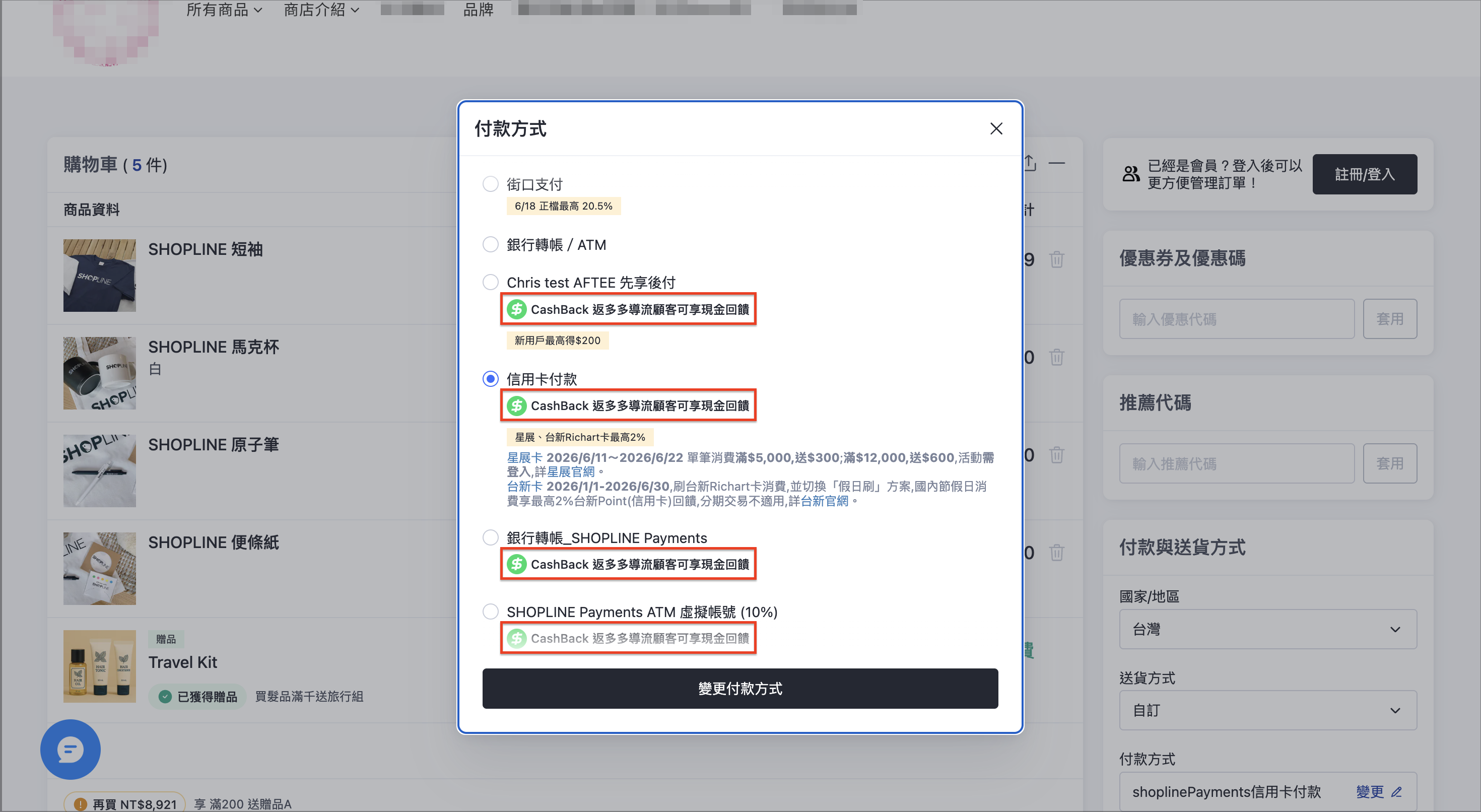Open 商店介紹 menu
The width and height of the screenshot is (1481, 812).
tap(321, 10)
